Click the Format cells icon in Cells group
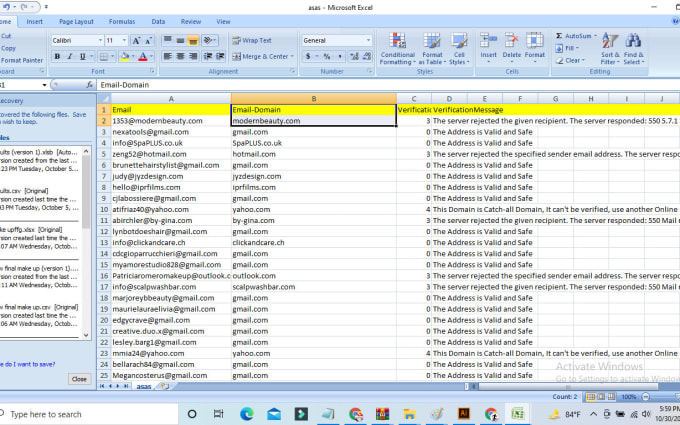The width and height of the screenshot is (680, 425). [534, 41]
